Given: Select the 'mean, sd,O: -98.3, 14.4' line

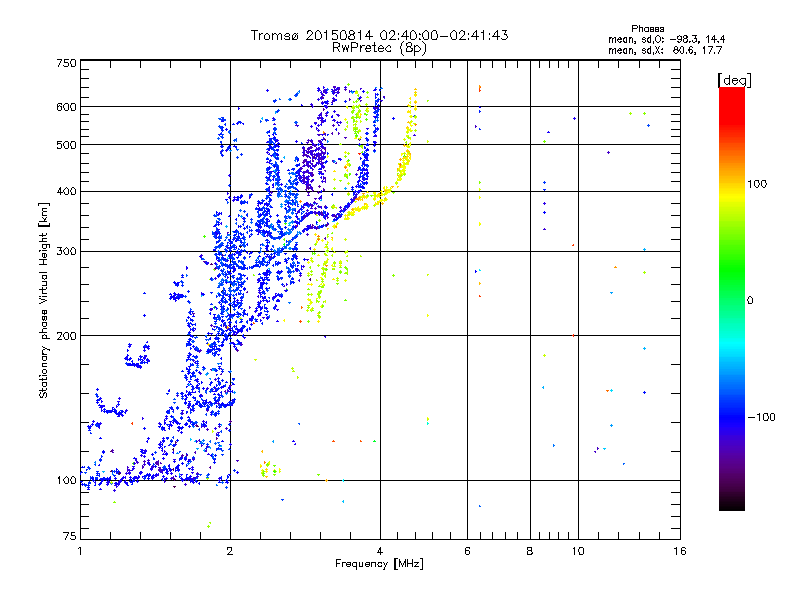Looking at the screenshot, I should [x=666, y=39].
